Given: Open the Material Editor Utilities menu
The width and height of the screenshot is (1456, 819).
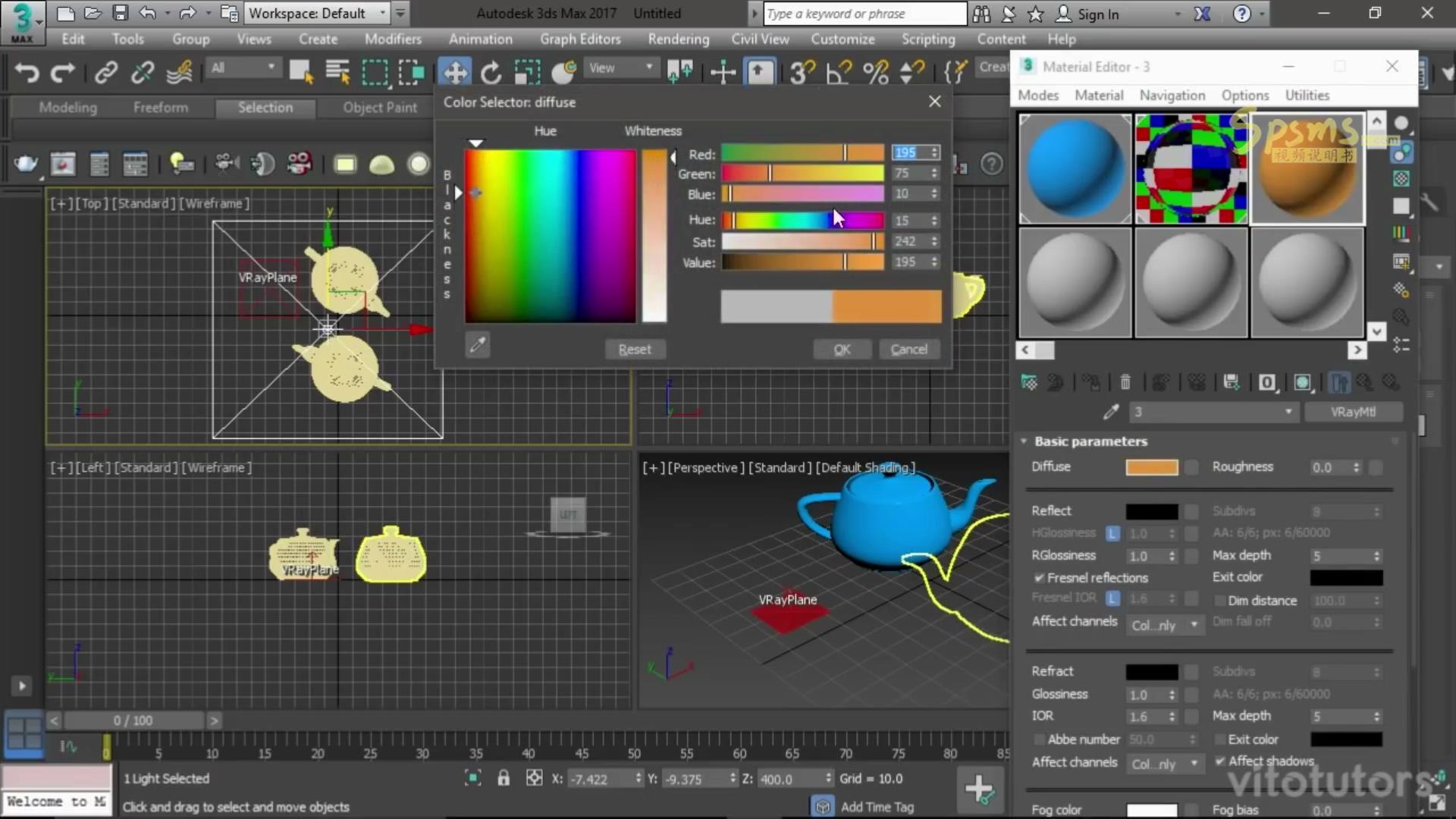Looking at the screenshot, I should click(1307, 95).
